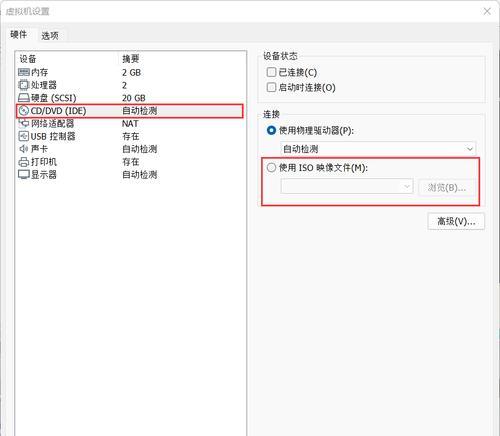Enable the 已连接(C) checkbox
500x436 pixels.
(271, 72)
